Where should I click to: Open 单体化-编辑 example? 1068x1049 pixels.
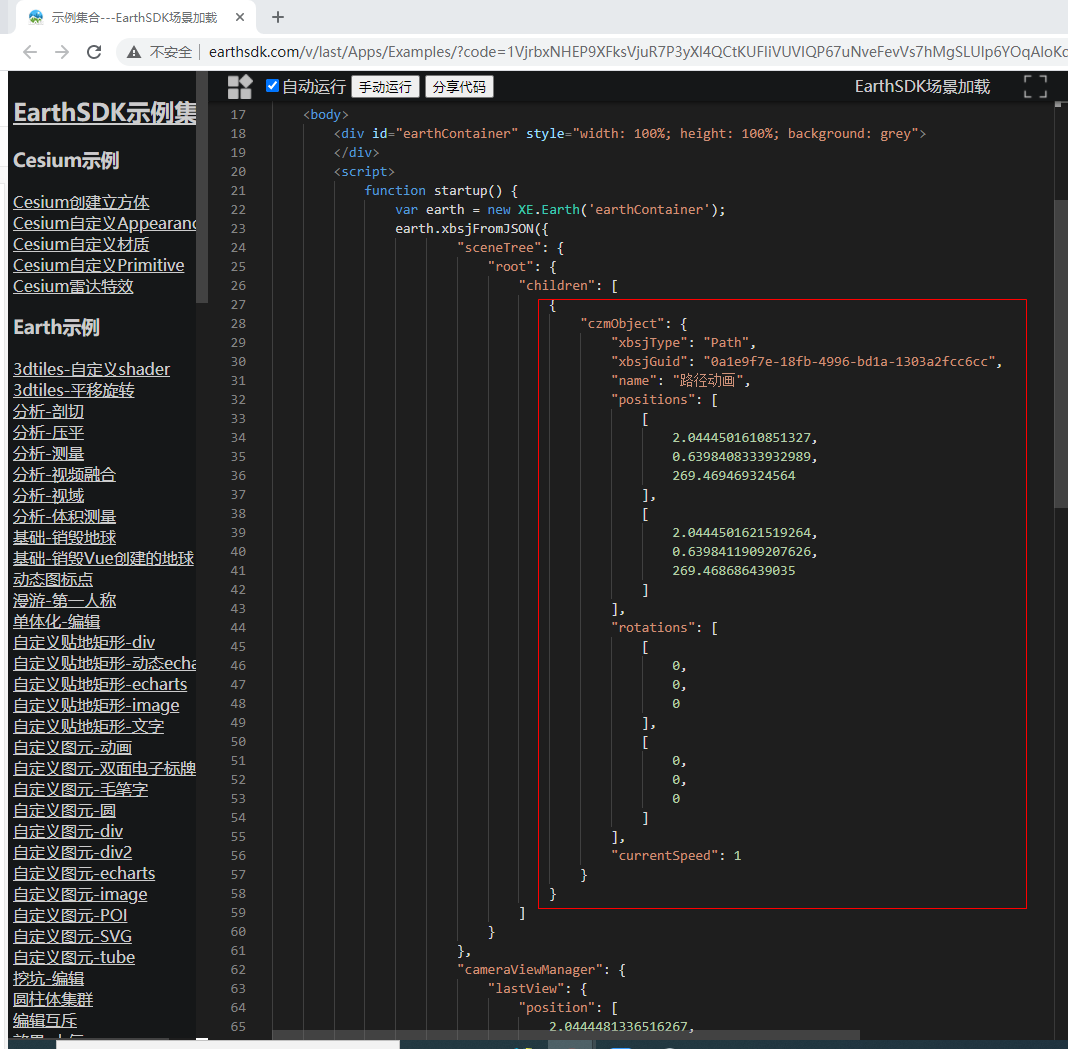pos(57,622)
